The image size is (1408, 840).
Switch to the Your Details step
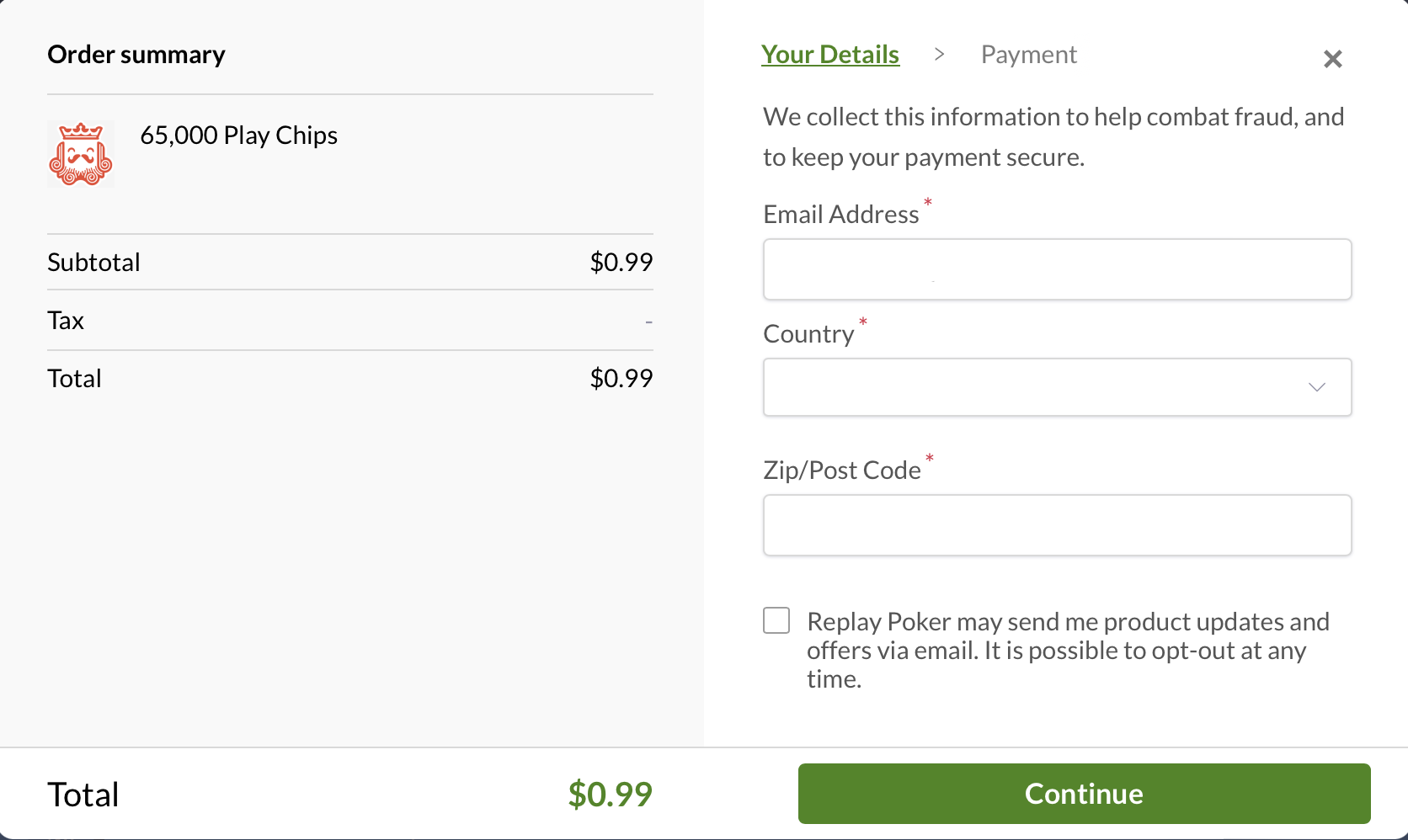coord(830,55)
